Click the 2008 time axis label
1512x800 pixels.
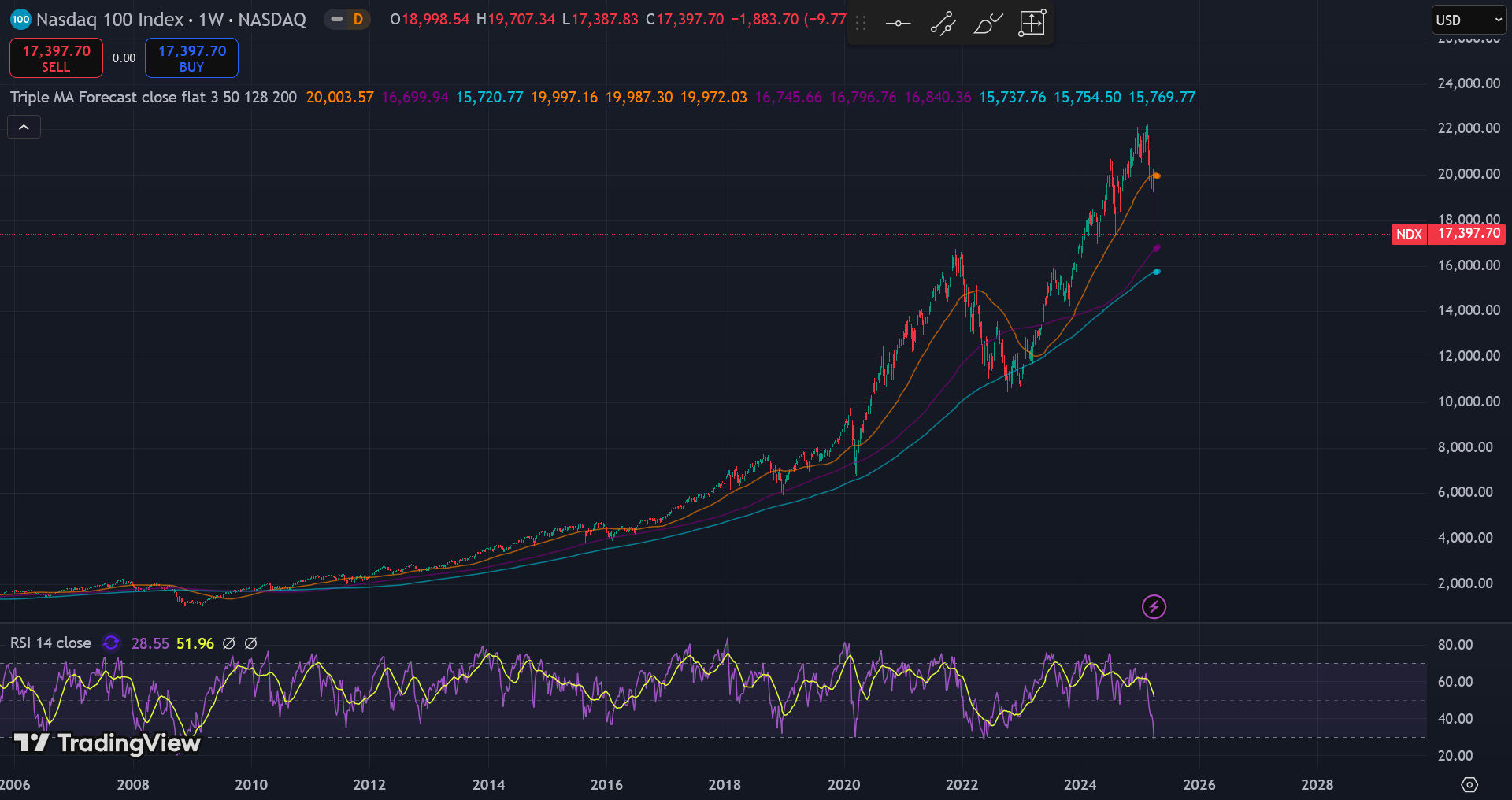tap(133, 785)
